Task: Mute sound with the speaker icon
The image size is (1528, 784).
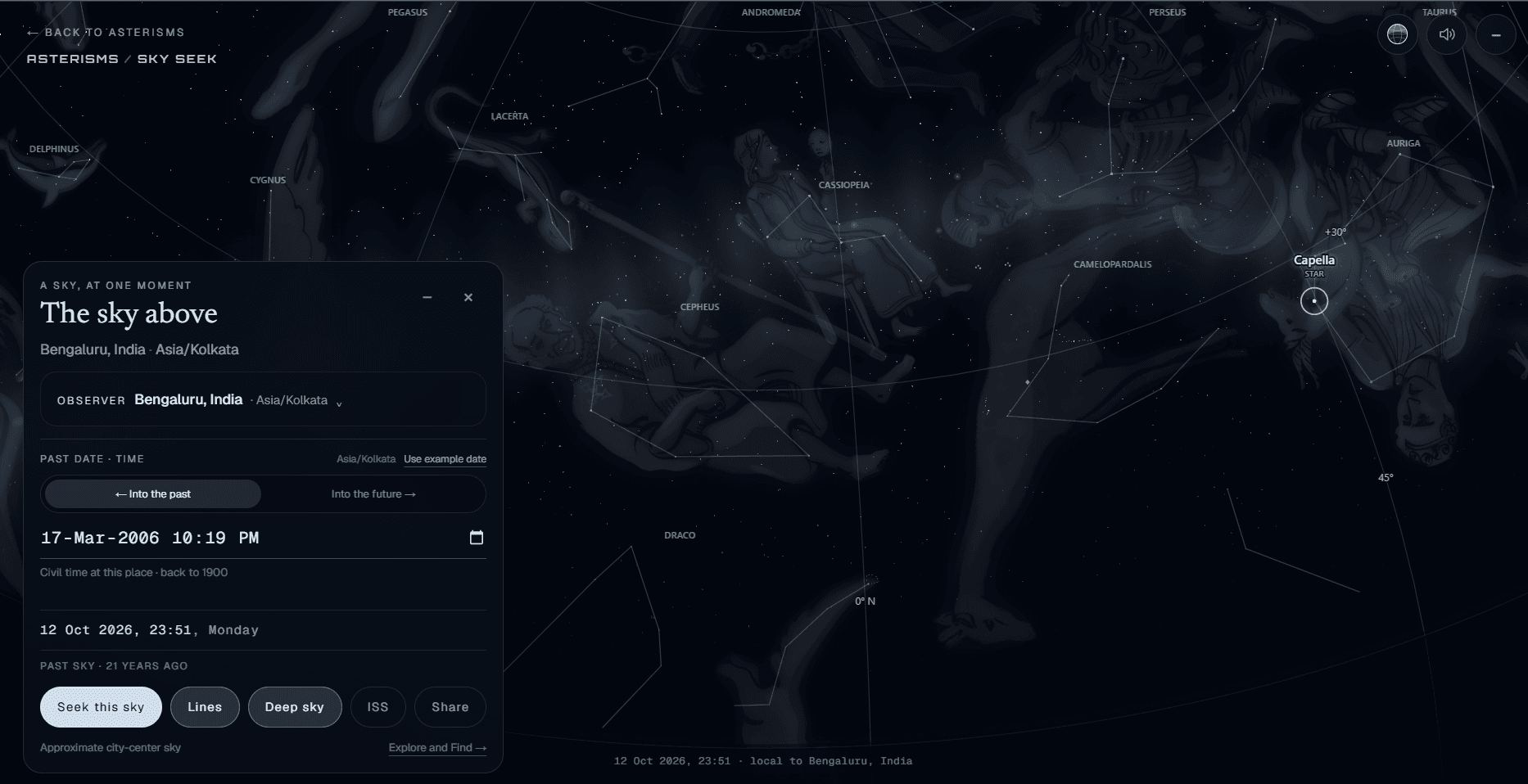Action: coord(1447,34)
